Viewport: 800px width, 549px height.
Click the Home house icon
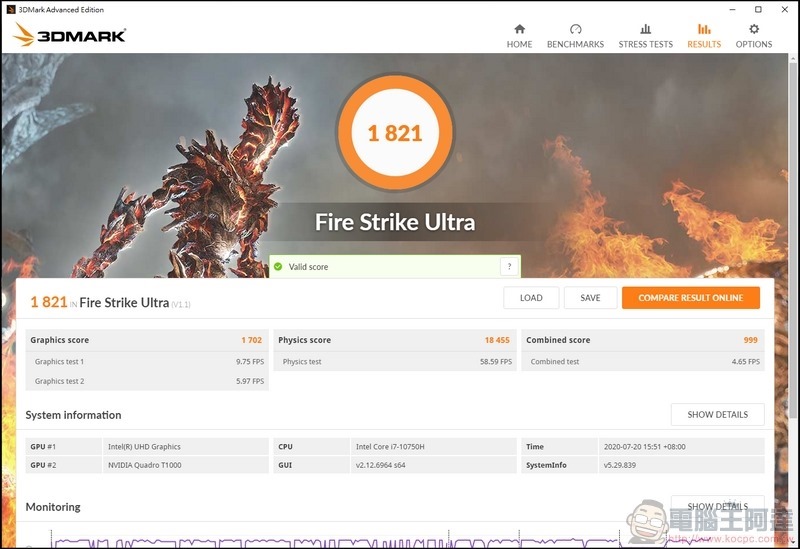(x=519, y=29)
